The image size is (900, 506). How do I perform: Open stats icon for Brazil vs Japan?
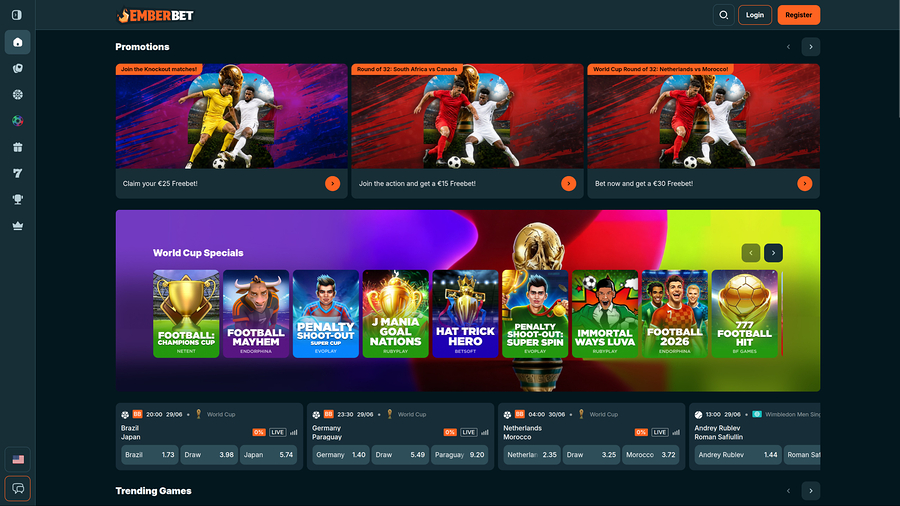pos(293,433)
